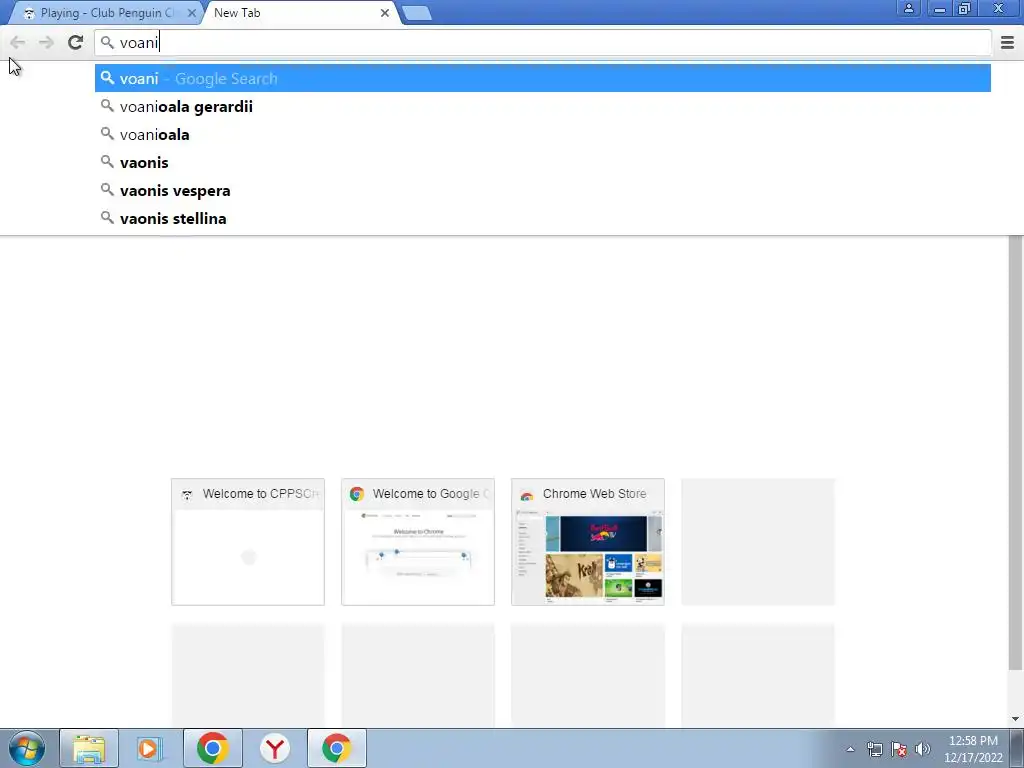Click the taskbar clock showing 12:58 PM
This screenshot has width=1024, height=768.
coord(973,749)
